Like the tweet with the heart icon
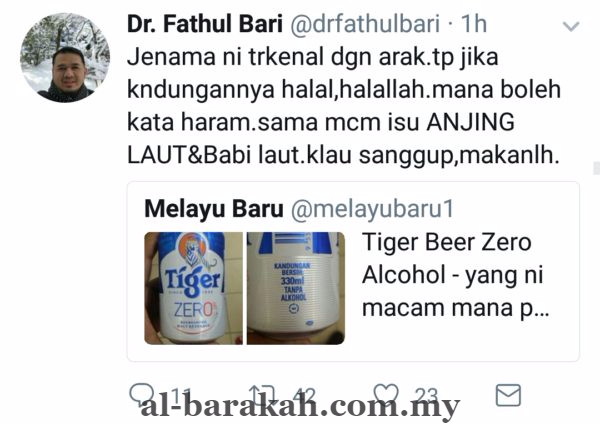The width and height of the screenshot is (600, 423). (386, 394)
